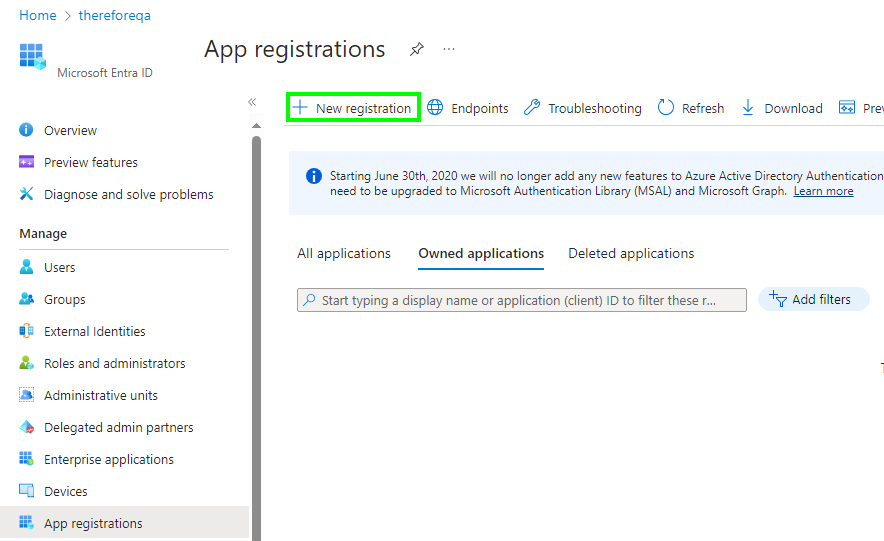Open Enterprise applications in the sidebar
Screen dimensions: 884x541
[108, 459]
